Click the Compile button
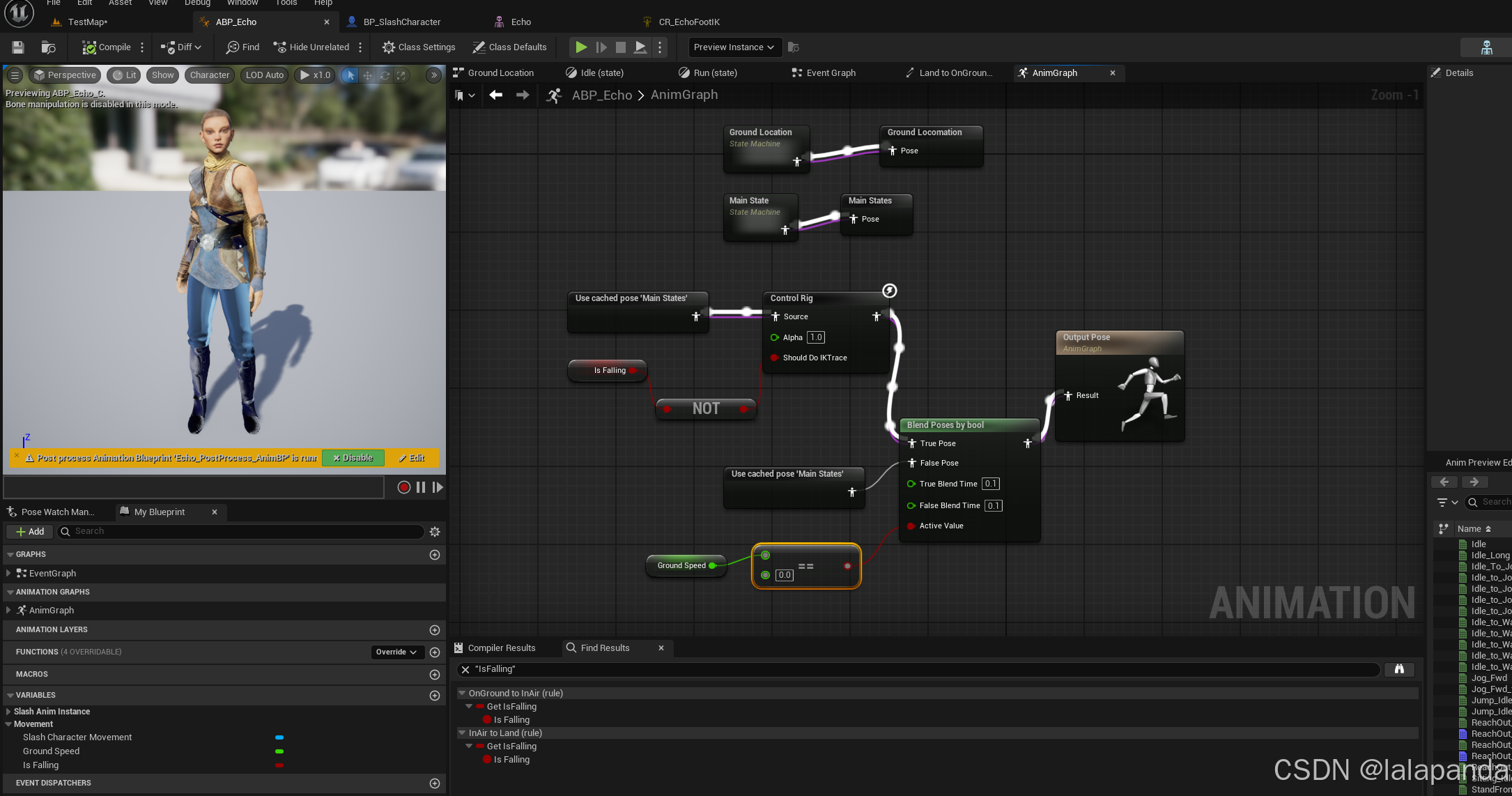The image size is (1512, 796). [x=107, y=47]
